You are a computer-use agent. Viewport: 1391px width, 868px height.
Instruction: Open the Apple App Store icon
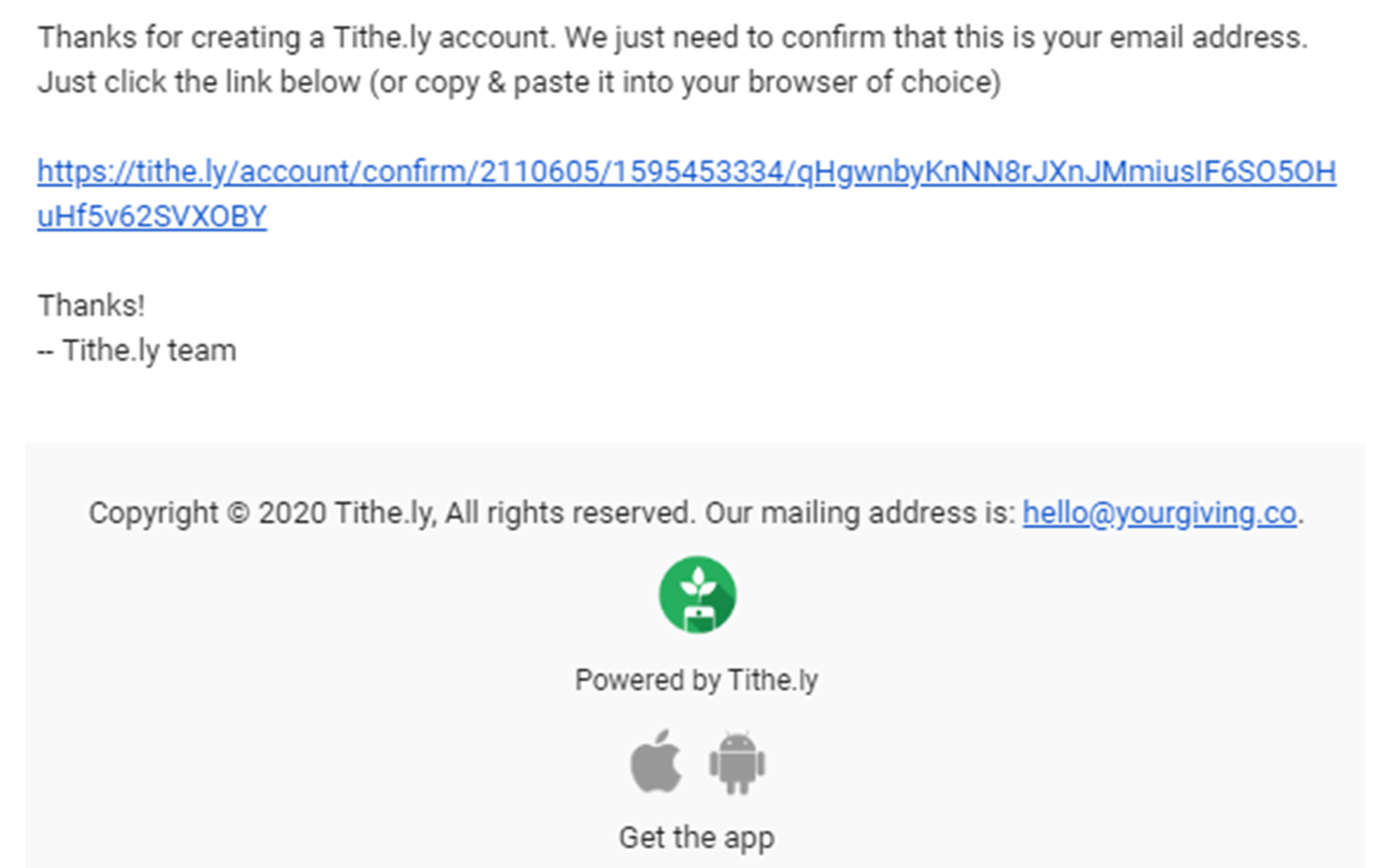point(655,762)
